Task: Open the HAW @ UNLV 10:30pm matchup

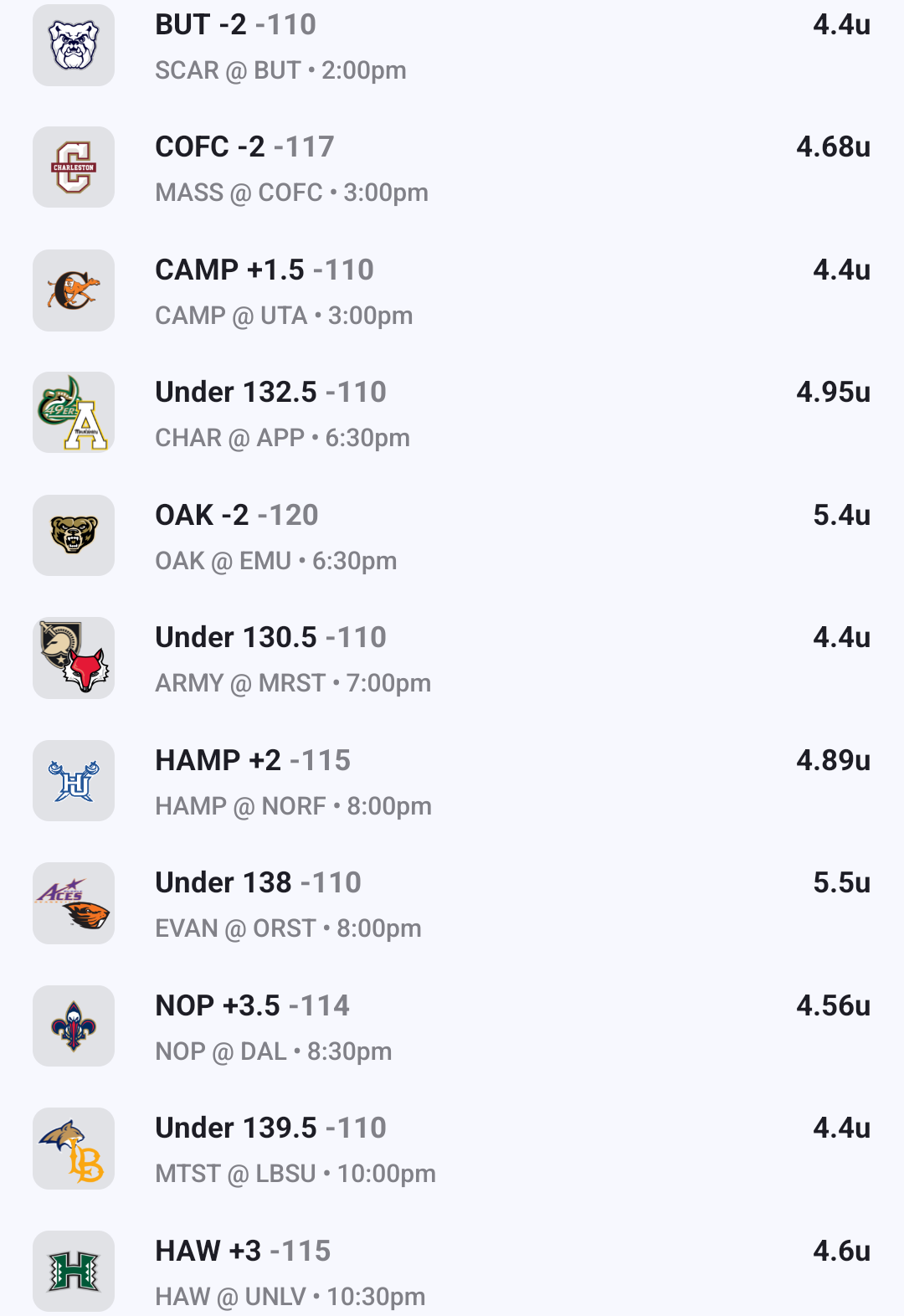Action: click(290, 1297)
